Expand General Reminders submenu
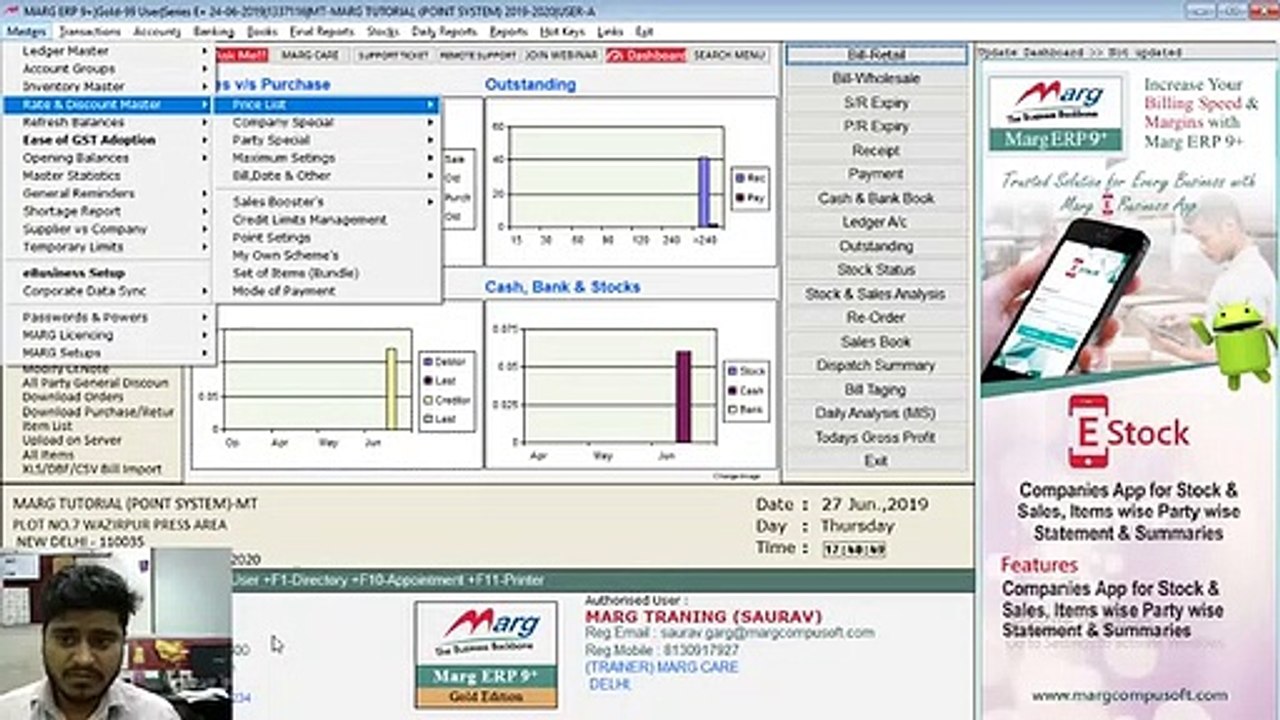Screen dimensions: 1280x720 pos(108,193)
